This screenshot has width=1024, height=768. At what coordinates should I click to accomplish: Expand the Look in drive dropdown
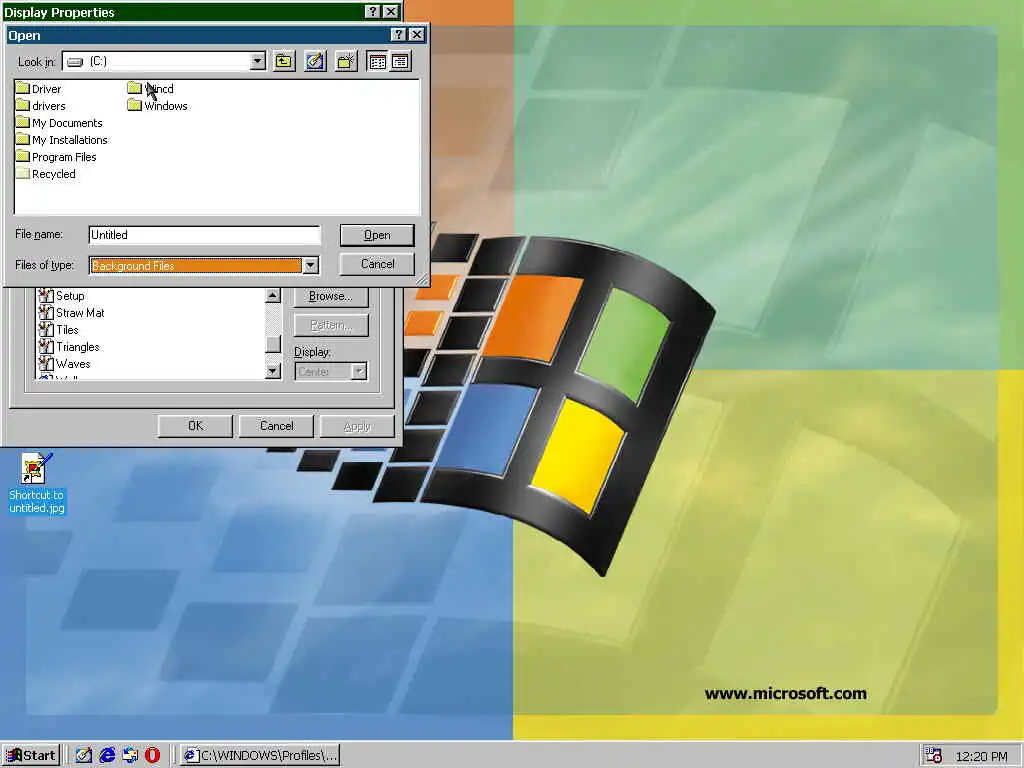pyautogui.click(x=258, y=61)
